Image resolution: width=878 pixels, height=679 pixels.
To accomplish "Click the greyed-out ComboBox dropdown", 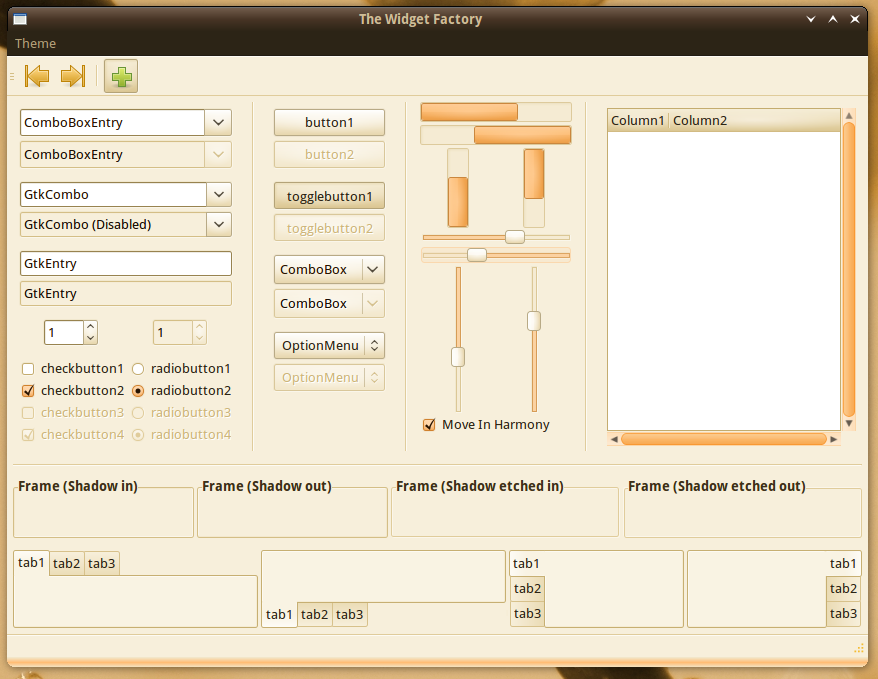I will (x=329, y=303).
